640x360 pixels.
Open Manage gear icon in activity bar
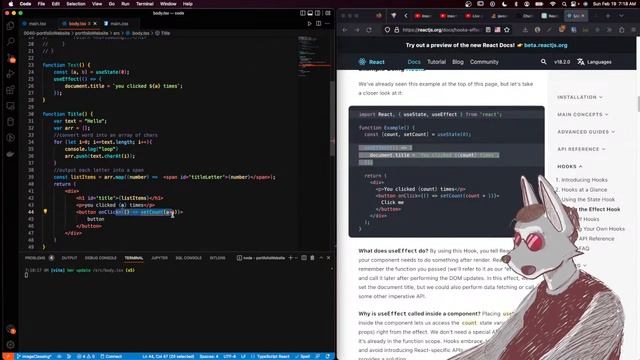[11, 344]
